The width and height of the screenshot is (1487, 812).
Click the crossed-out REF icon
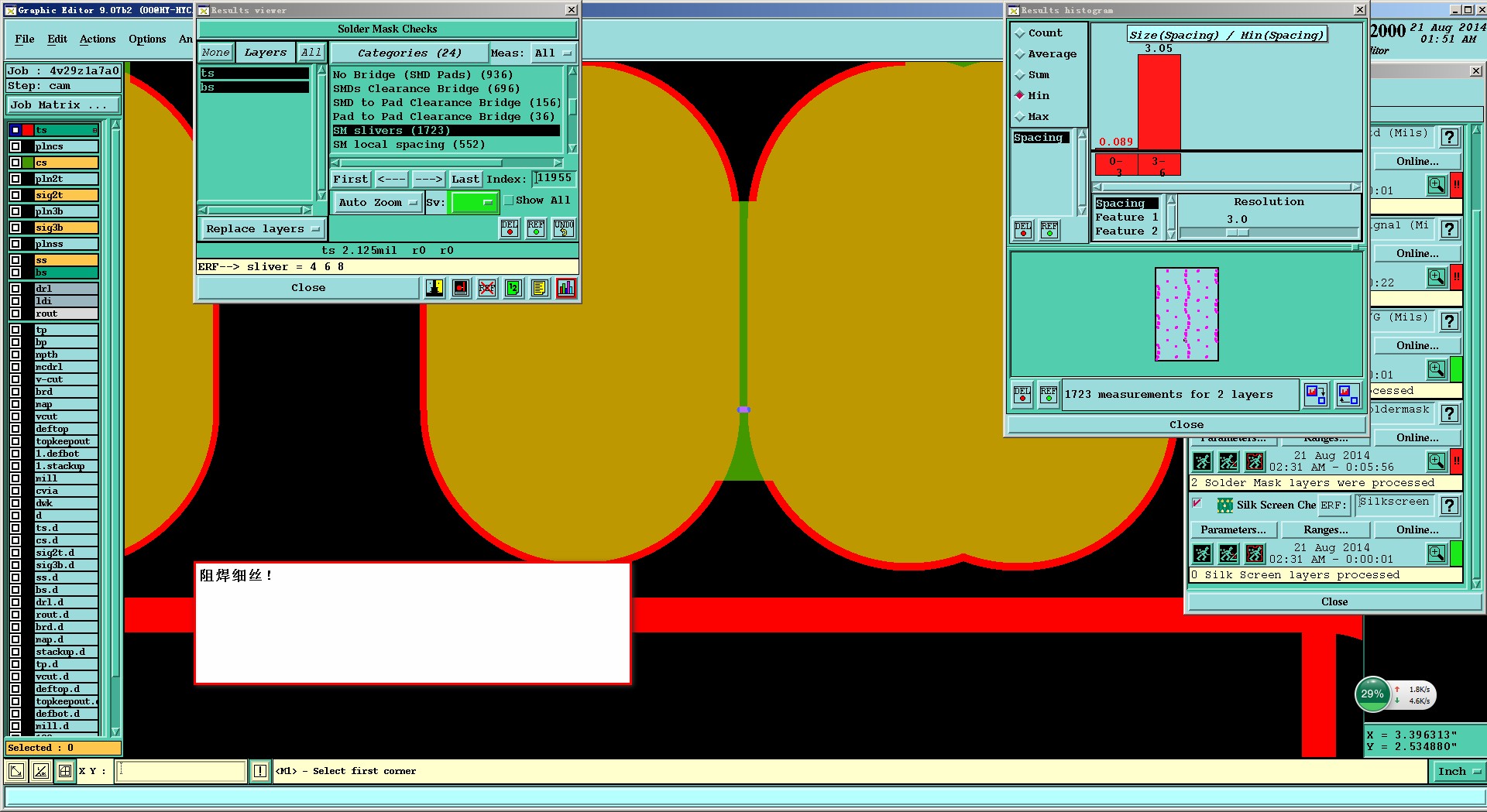pyautogui.click(x=487, y=288)
